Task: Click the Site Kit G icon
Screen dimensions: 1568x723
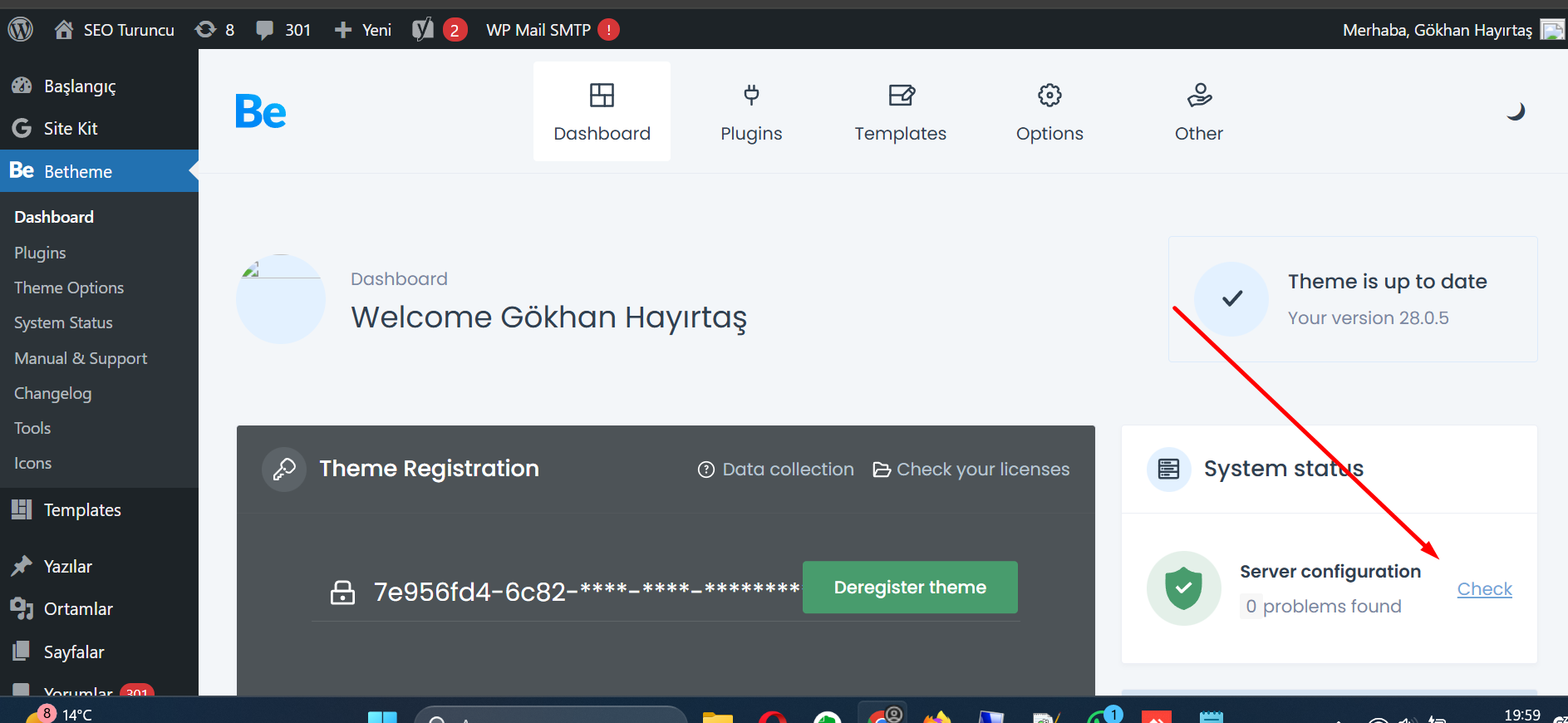Action: (22, 128)
